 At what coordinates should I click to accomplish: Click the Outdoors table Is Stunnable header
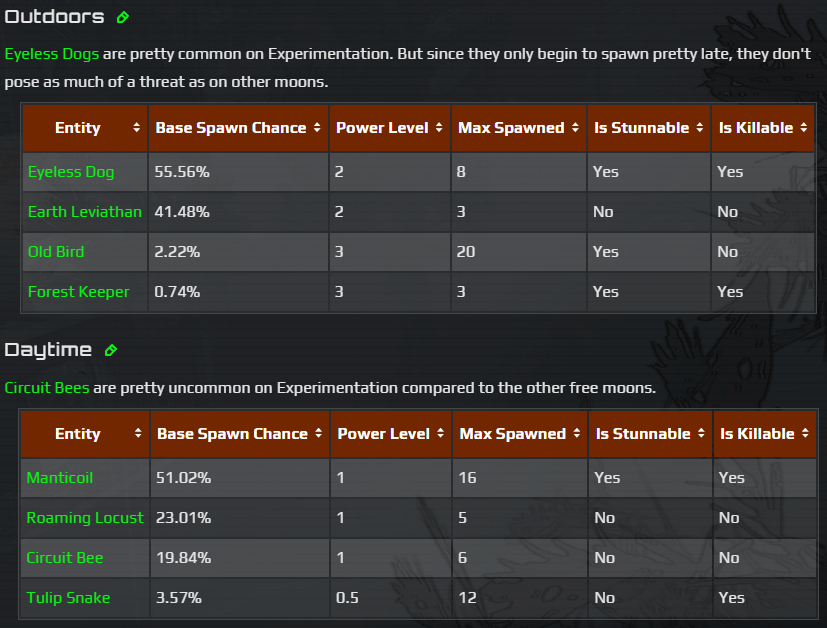pos(641,128)
